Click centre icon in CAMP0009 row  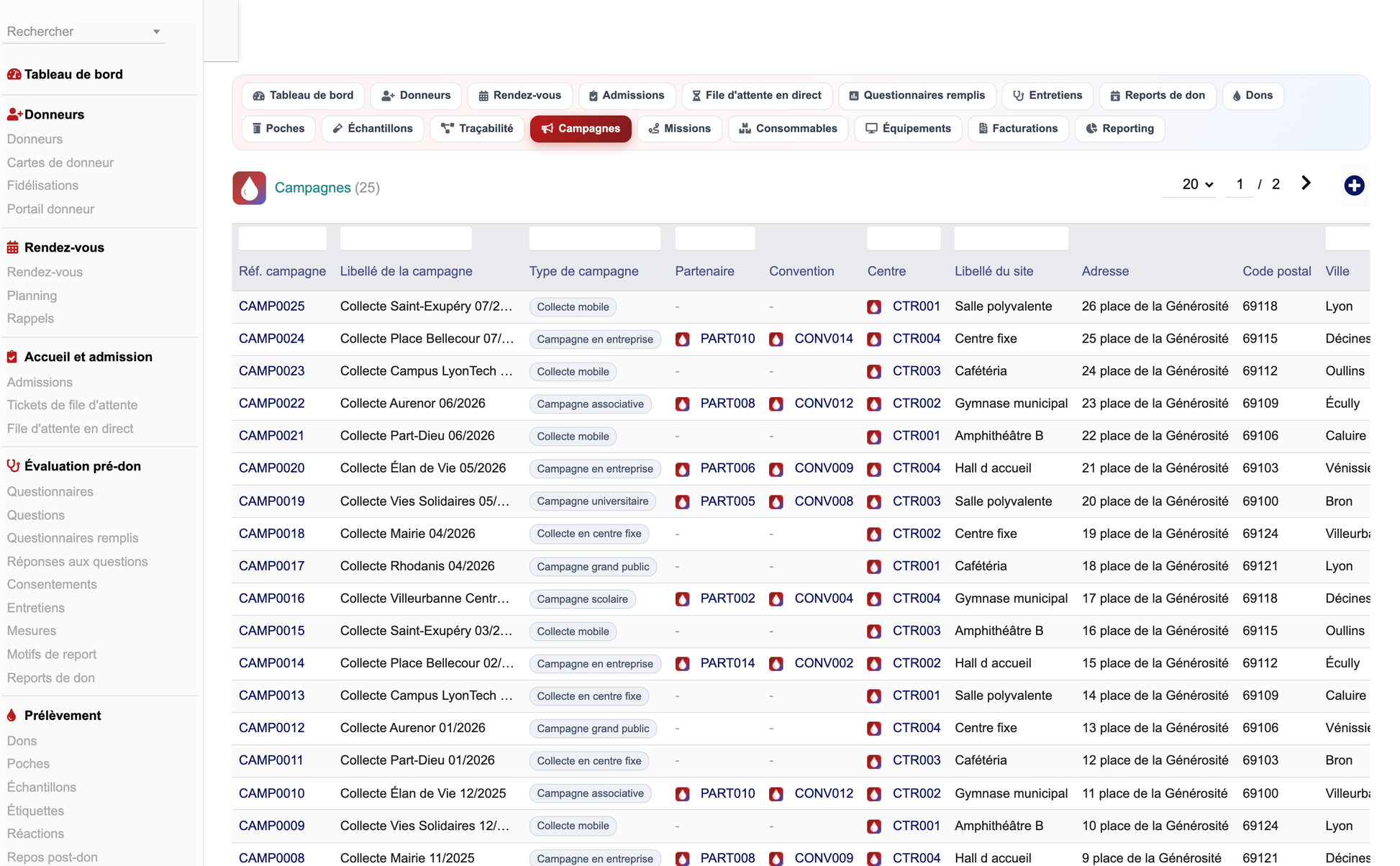pos(874,826)
